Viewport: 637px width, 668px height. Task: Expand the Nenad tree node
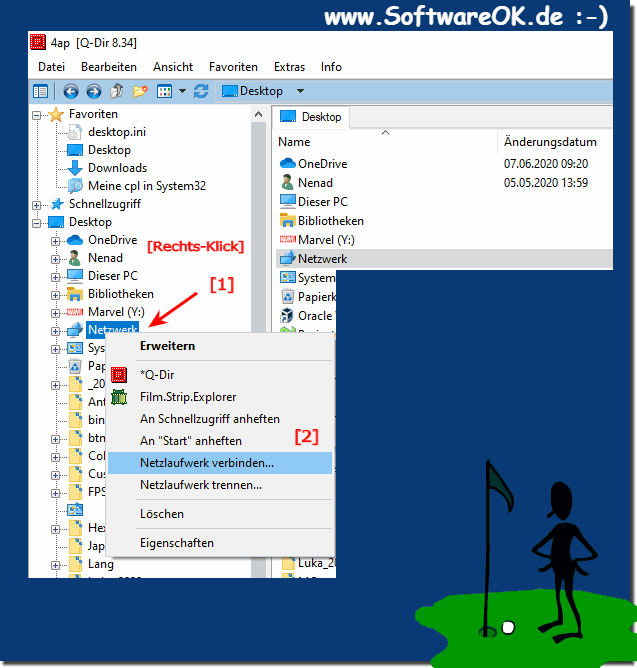55,259
